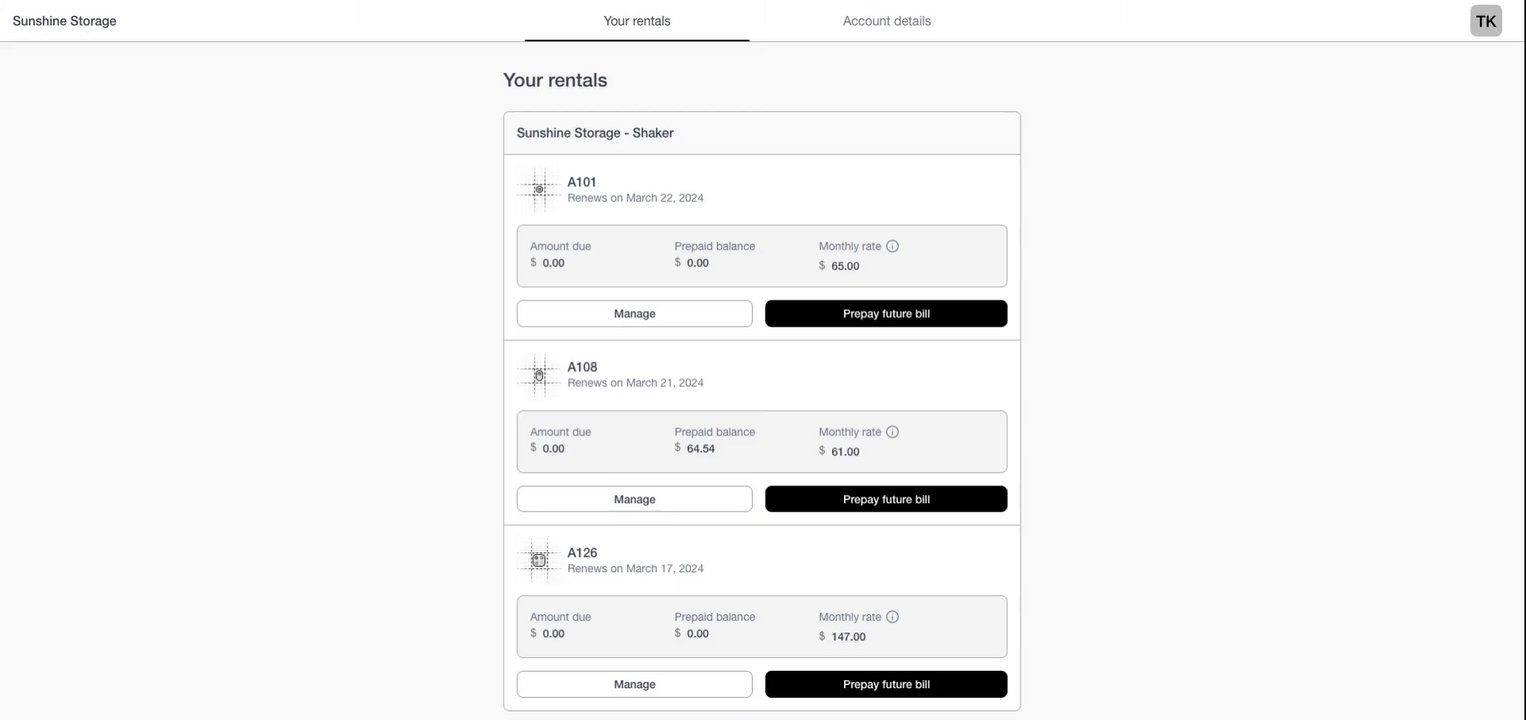Viewport: 1526px width, 720px height.
Task: Click Manage for unit A108
Action: click(x=634, y=499)
